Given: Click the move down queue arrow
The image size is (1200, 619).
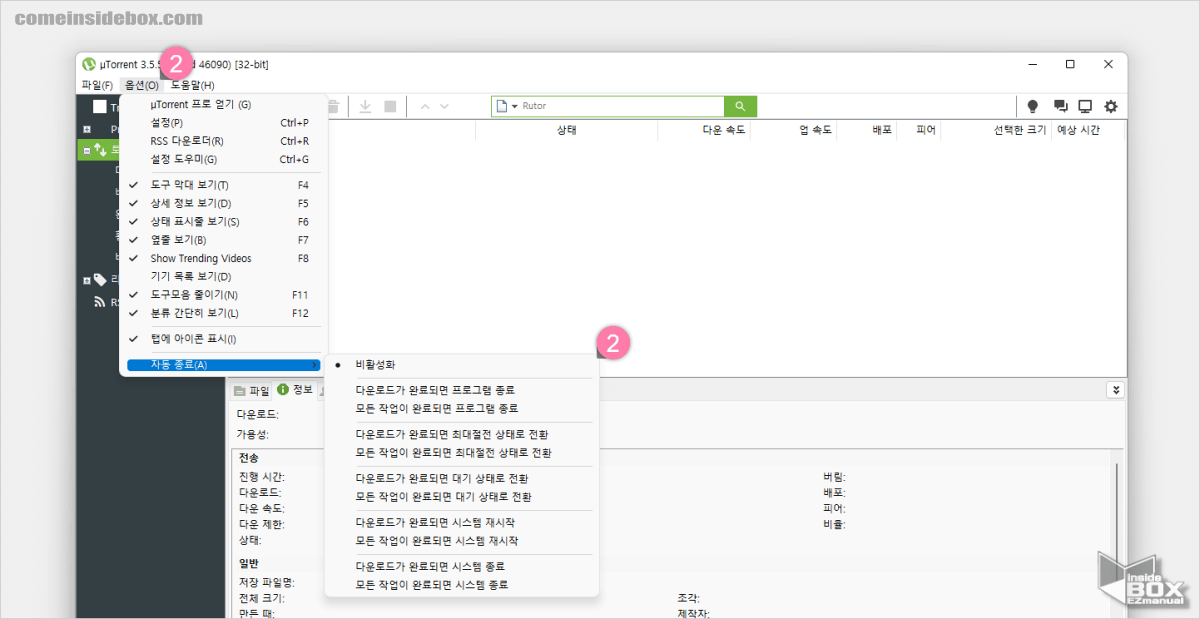Looking at the screenshot, I should click(x=444, y=106).
